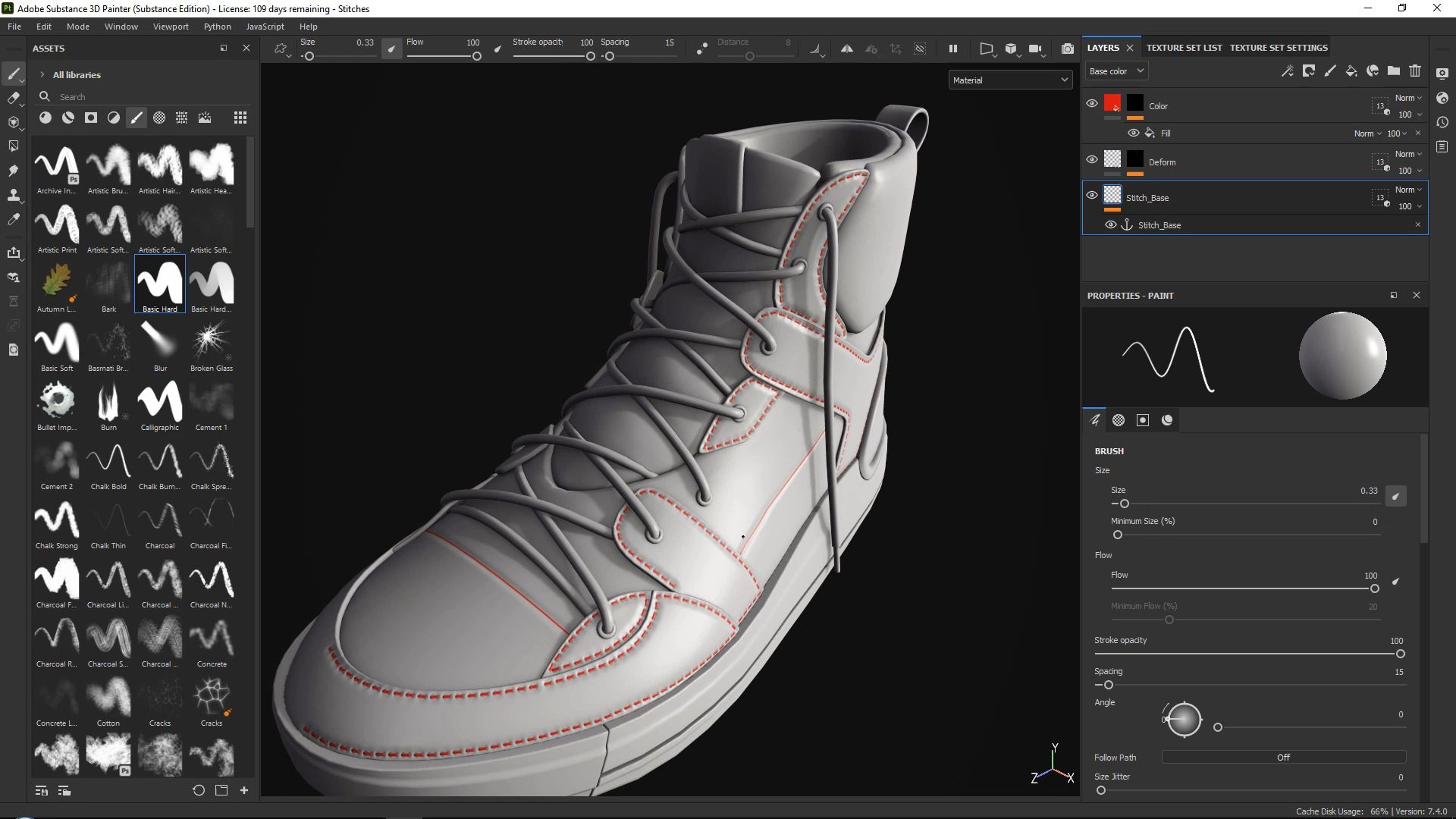Toggle visibility of Stitch_Base layer
Screen dimensions: 1456x819
tap(1091, 194)
